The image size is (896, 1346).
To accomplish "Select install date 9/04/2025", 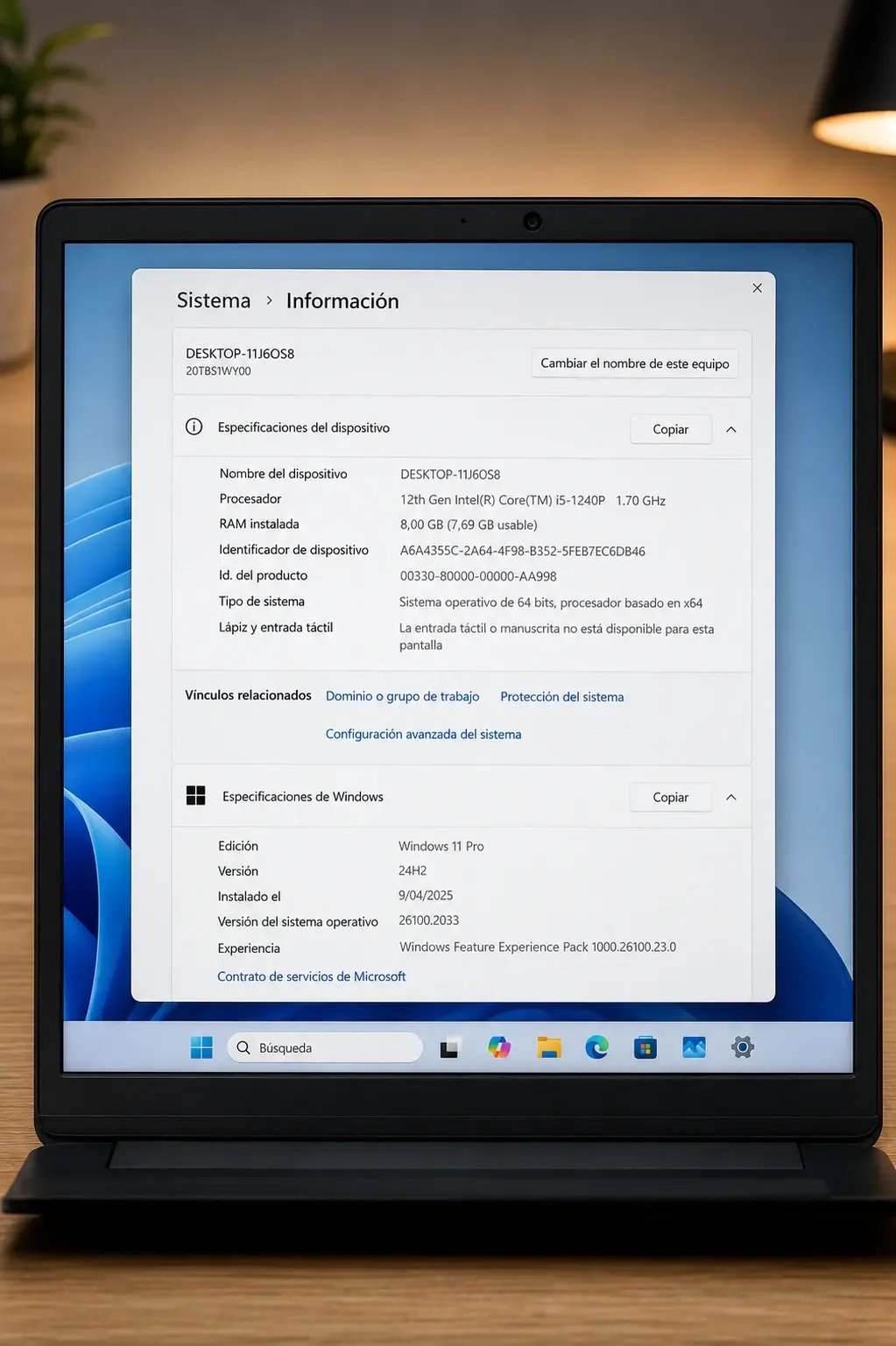I will [x=426, y=895].
